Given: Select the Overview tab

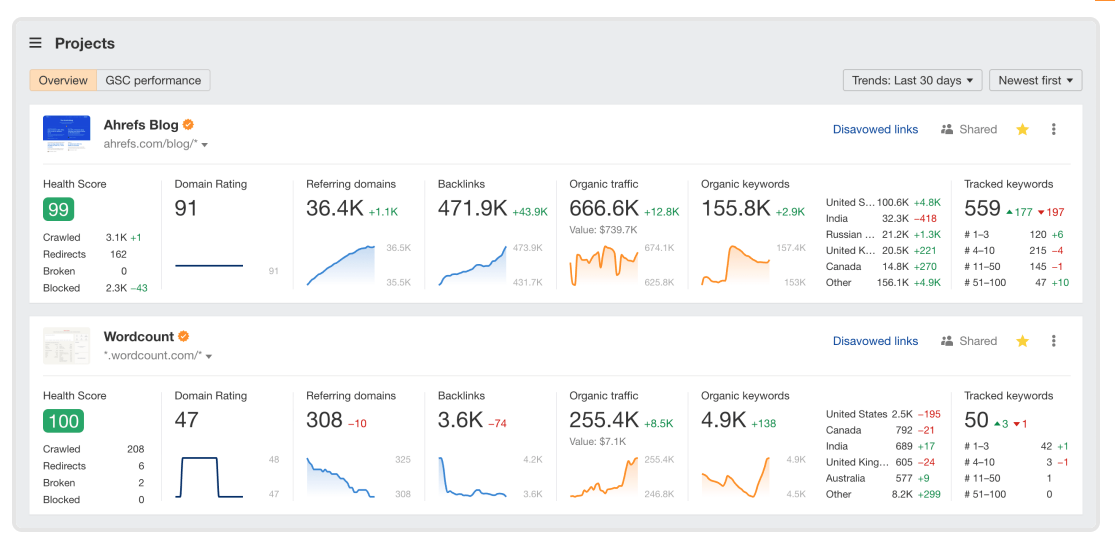Looking at the screenshot, I should pos(63,80).
